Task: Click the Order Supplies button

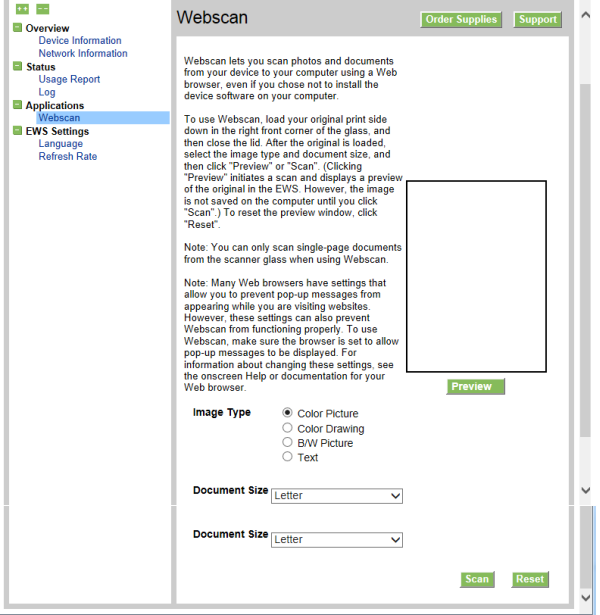Action: click(461, 19)
